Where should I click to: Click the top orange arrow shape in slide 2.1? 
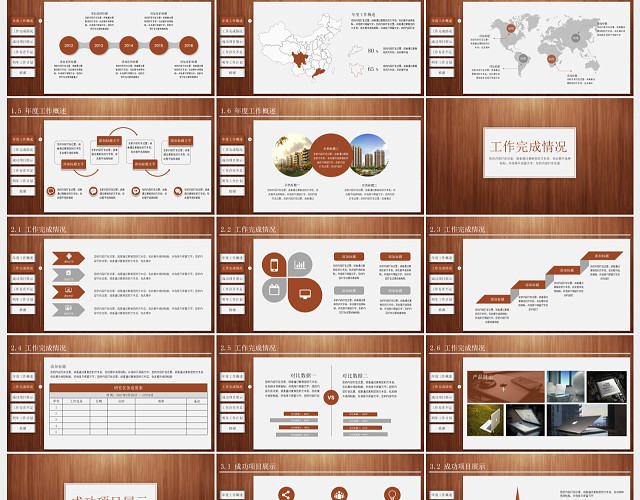pos(69,258)
